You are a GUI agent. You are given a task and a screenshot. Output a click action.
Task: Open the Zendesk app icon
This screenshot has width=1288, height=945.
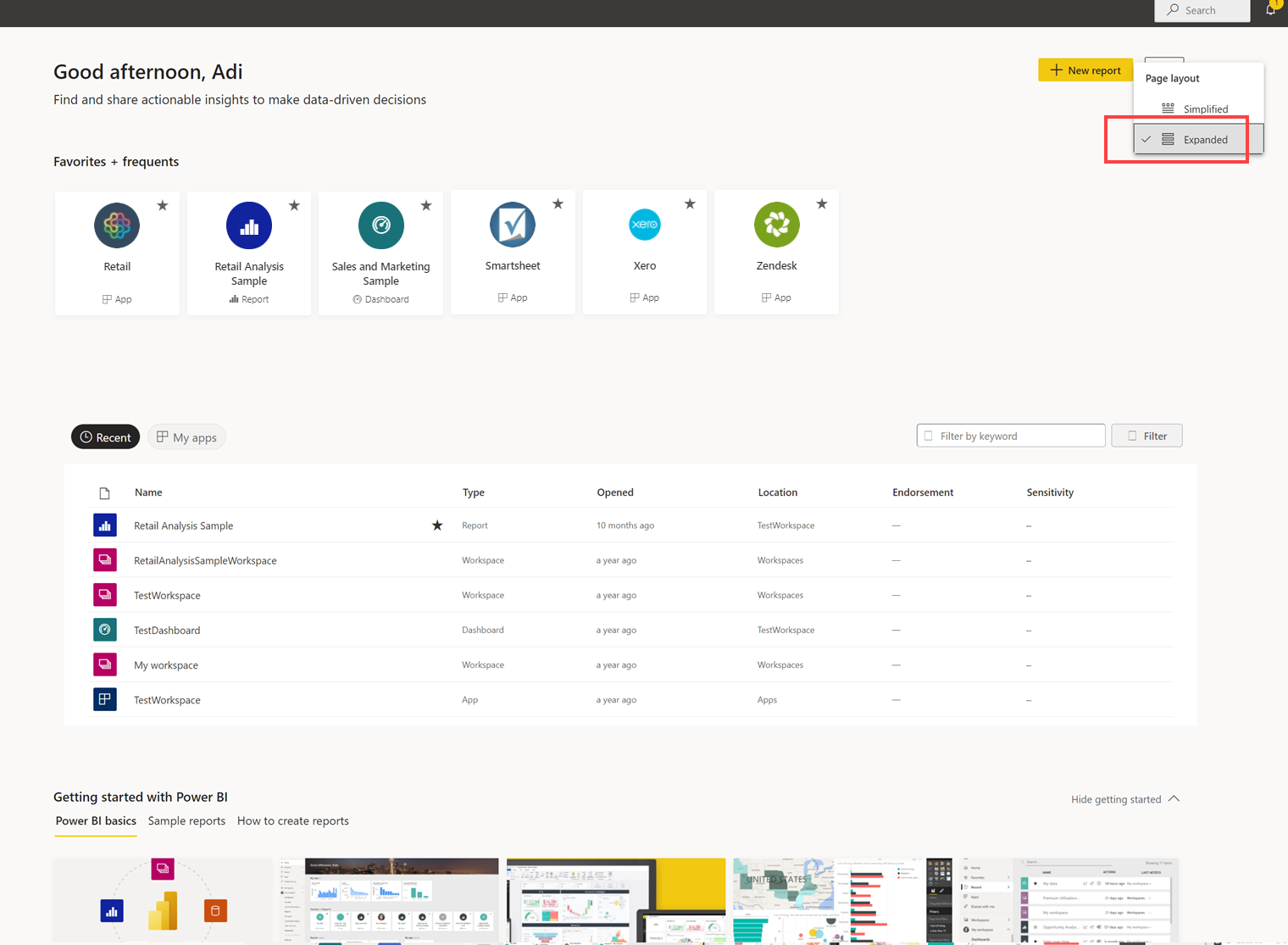click(777, 225)
